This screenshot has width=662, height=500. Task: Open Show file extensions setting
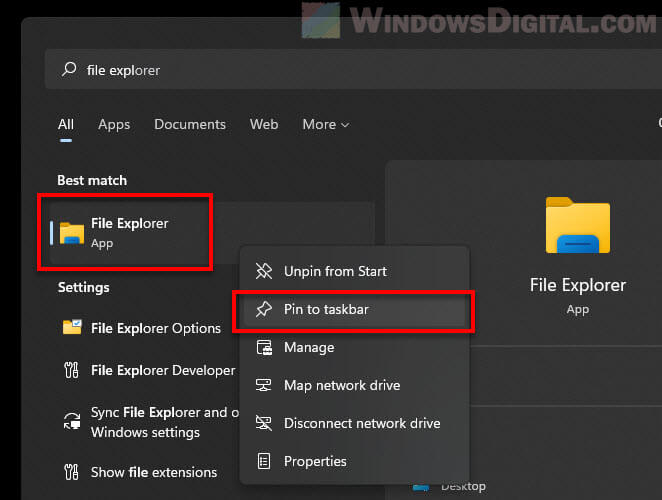(x=154, y=472)
